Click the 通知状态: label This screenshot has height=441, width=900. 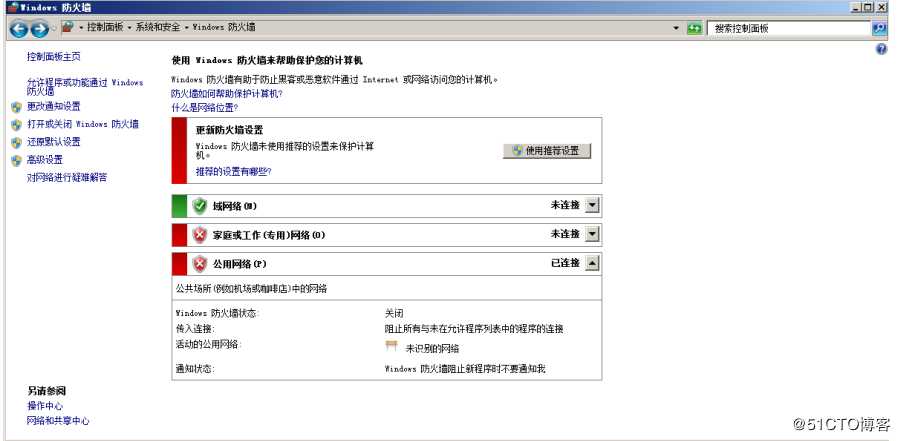tap(195, 369)
